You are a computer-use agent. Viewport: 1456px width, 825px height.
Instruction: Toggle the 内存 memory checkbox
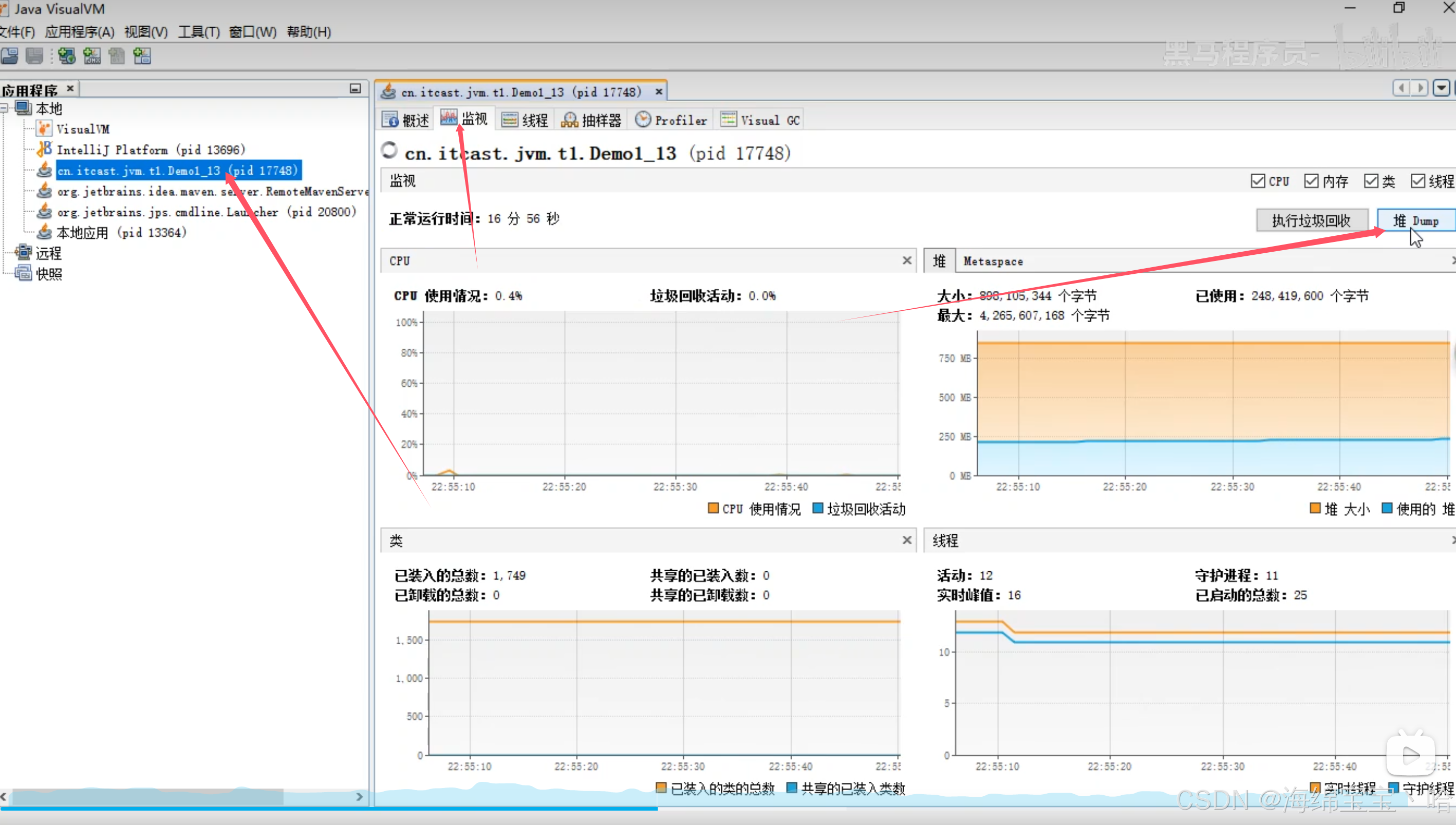coord(1311,181)
